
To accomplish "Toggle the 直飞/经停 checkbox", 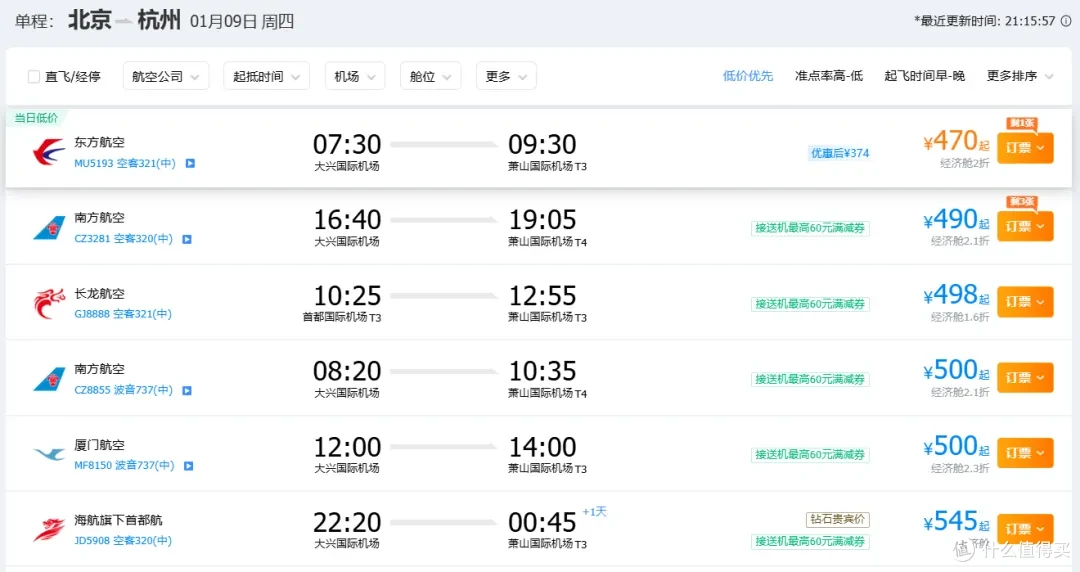I will coord(33,76).
